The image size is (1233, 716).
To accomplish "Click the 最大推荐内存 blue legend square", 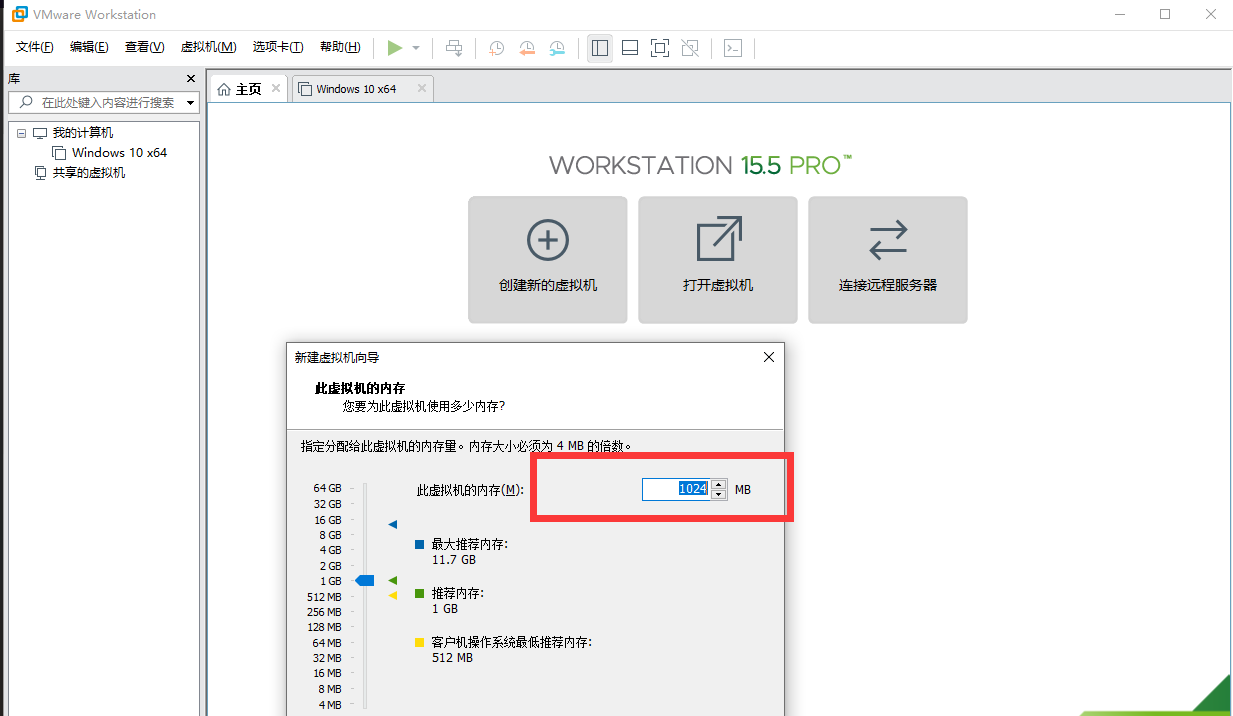I will pyautogui.click(x=420, y=545).
